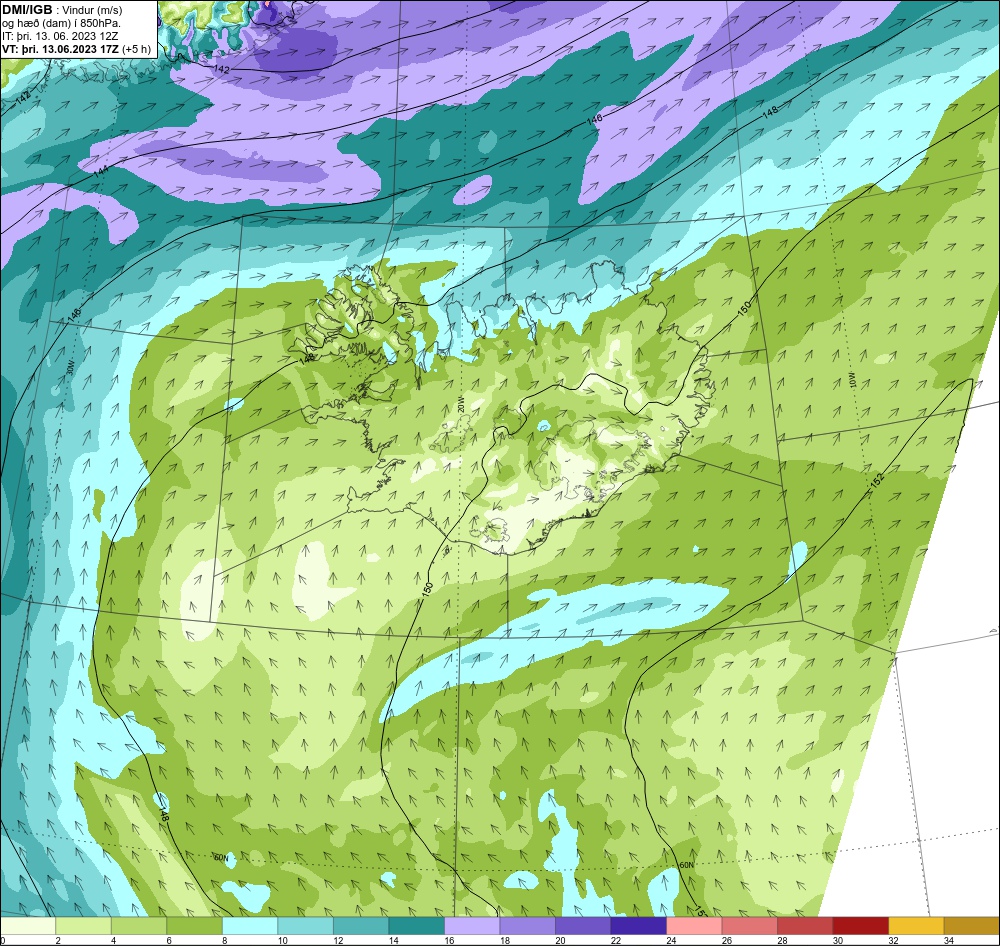The image size is (1000, 946).
Task: Click the "142" label beside the dark purple area
Action: pos(221,68)
